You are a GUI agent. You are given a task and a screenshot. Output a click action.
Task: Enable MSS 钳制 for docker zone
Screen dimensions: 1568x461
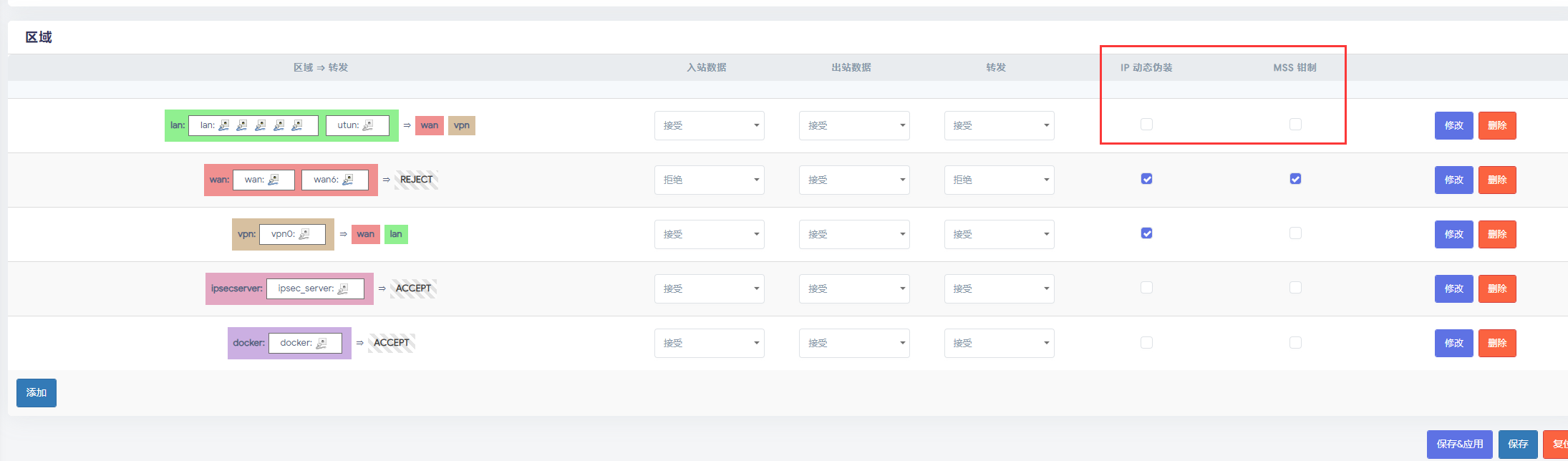(x=1295, y=343)
